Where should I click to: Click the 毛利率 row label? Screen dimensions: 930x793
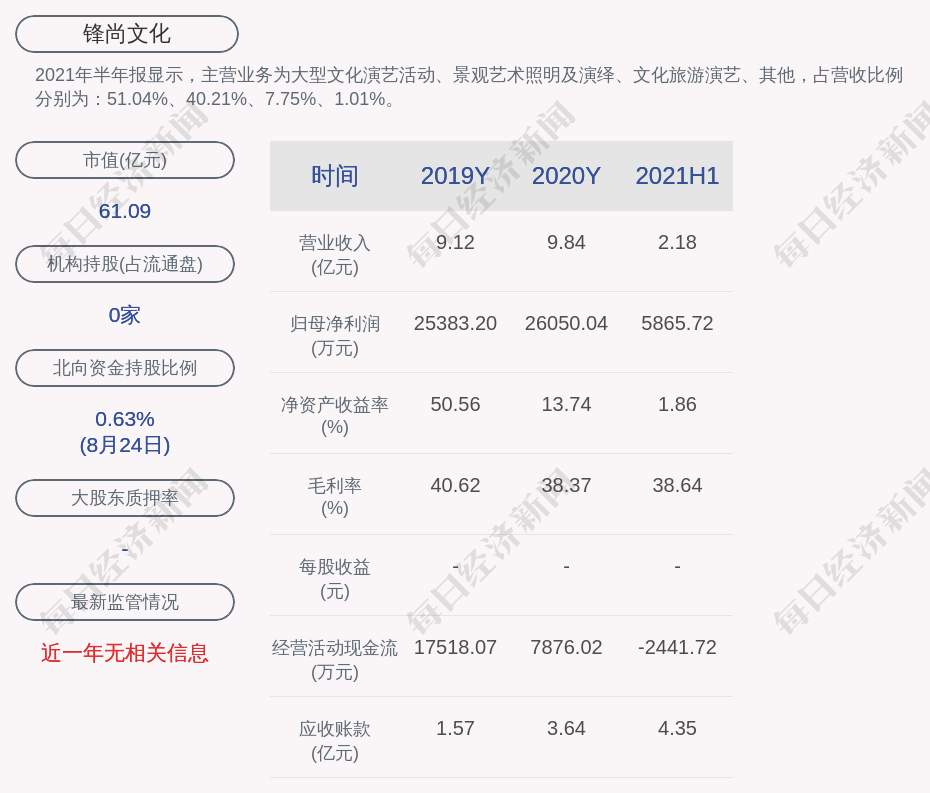[x=335, y=497]
